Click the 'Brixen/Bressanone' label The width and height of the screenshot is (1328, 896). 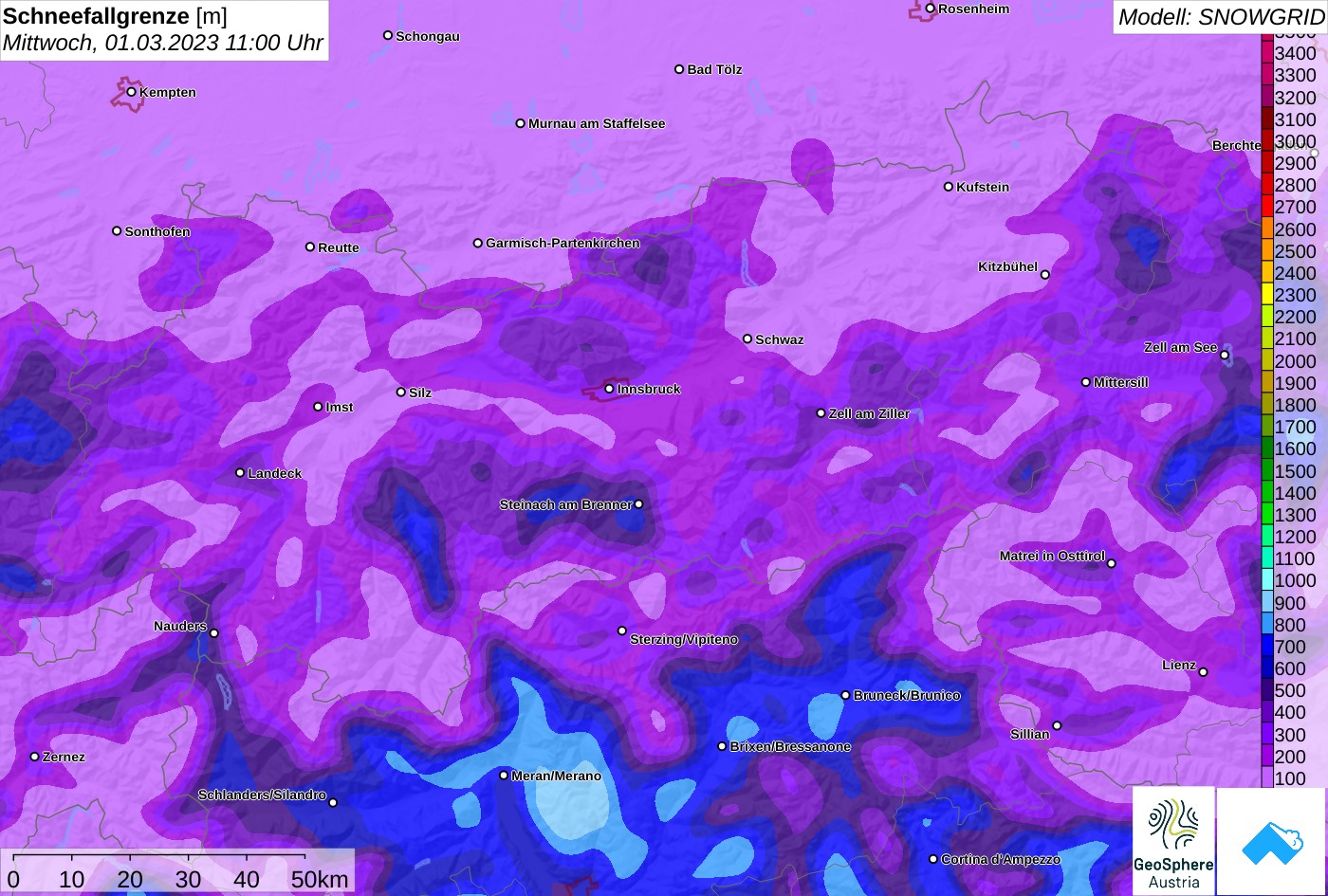click(x=790, y=746)
